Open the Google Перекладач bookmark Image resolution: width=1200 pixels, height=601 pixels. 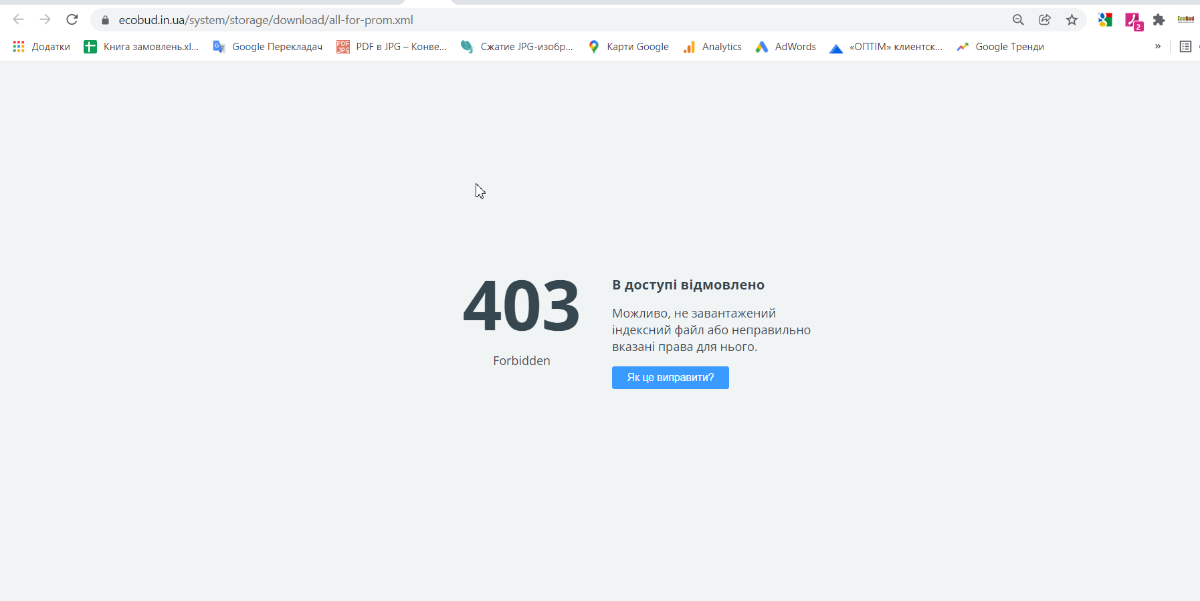[267, 46]
